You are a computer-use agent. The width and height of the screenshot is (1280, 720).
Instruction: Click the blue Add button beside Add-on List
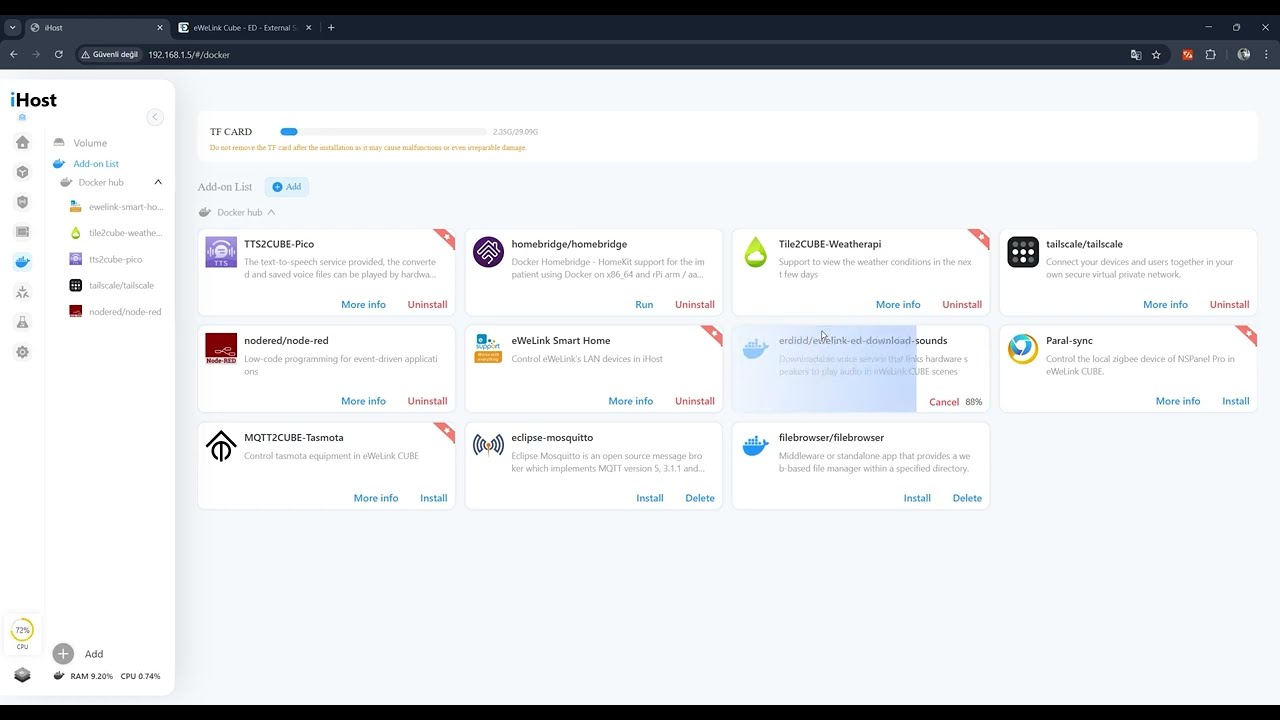click(287, 187)
